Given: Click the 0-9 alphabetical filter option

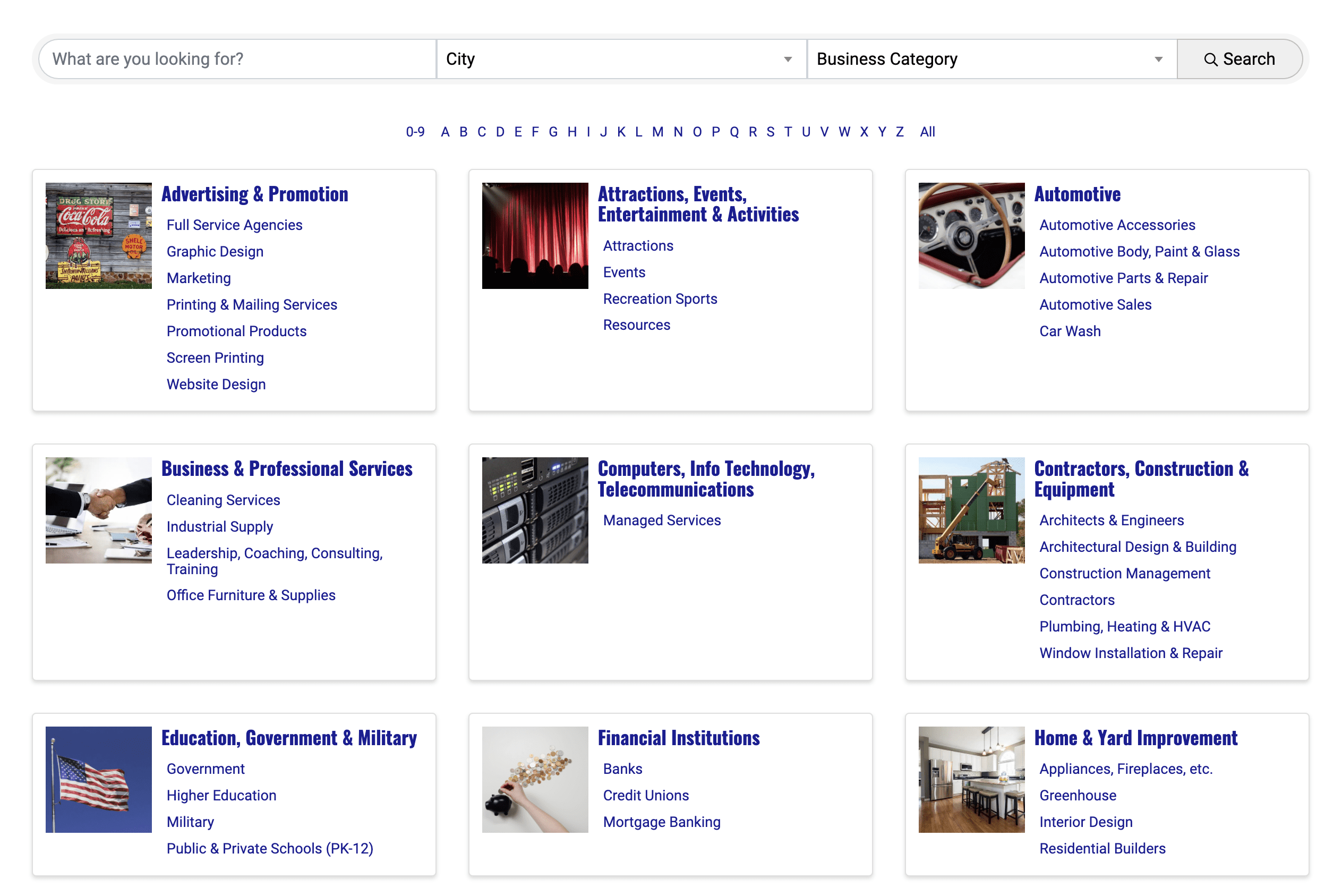Looking at the screenshot, I should coord(414,131).
